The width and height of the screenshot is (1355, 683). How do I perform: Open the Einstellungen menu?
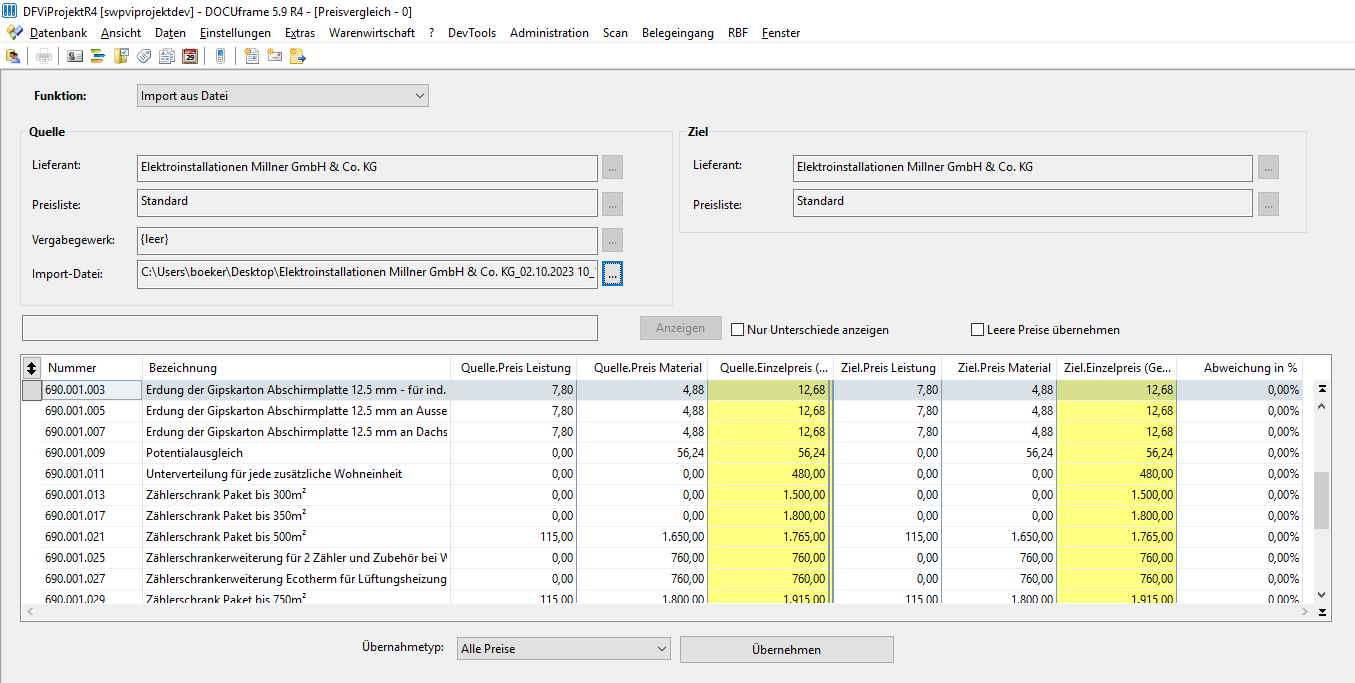pyautogui.click(x=235, y=33)
